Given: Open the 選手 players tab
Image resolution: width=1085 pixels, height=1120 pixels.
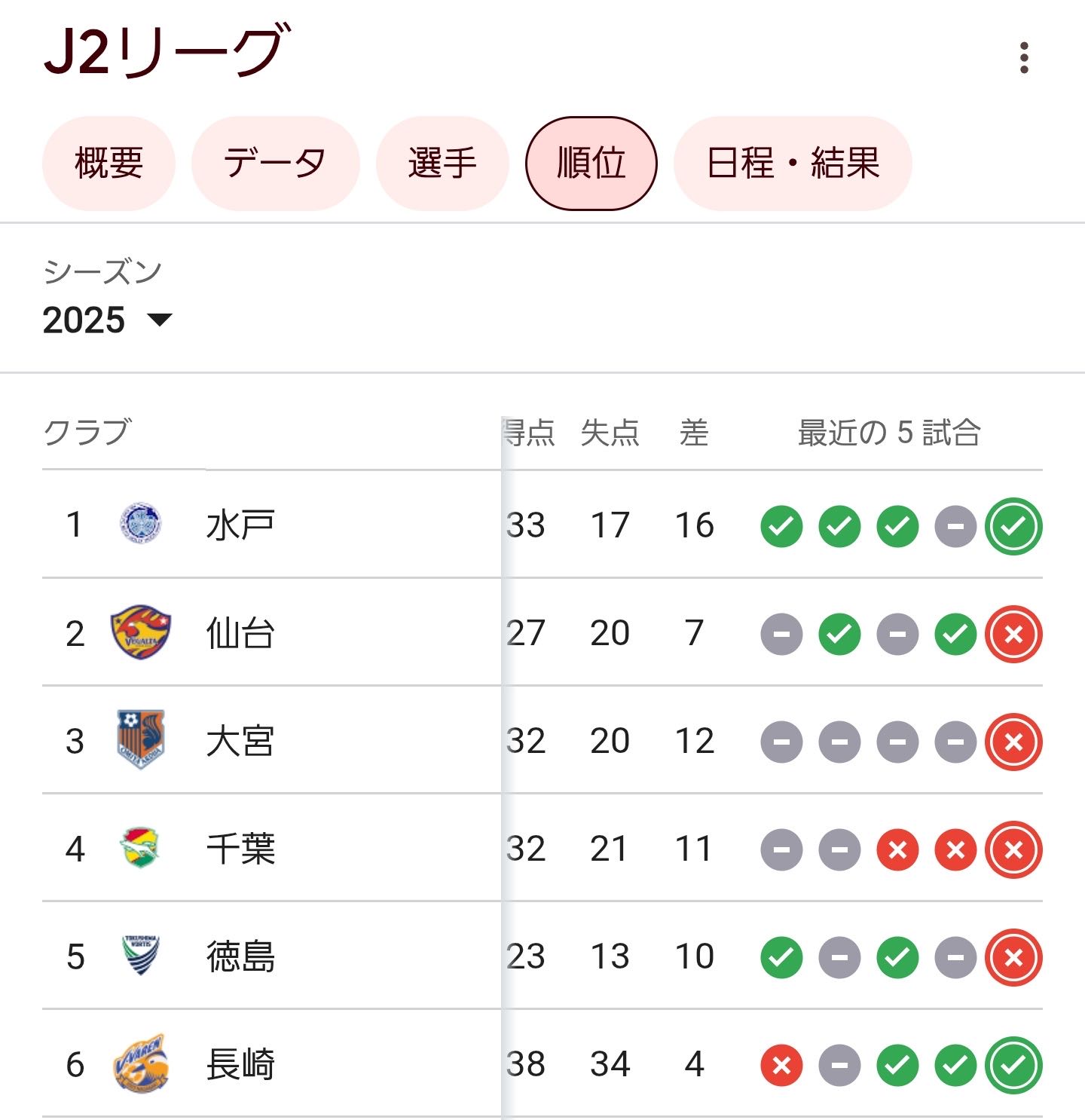Looking at the screenshot, I should [x=442, y=163].
